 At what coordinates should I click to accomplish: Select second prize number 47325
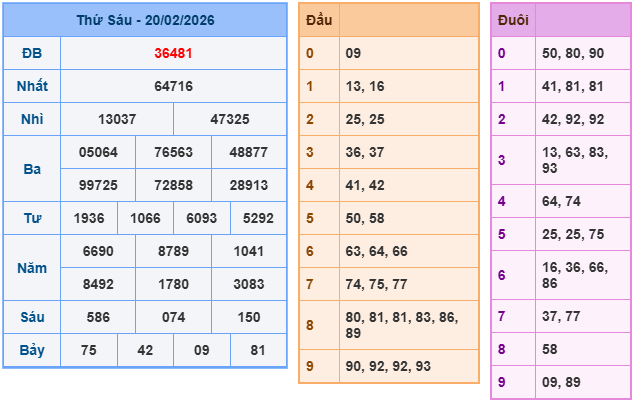230,120
